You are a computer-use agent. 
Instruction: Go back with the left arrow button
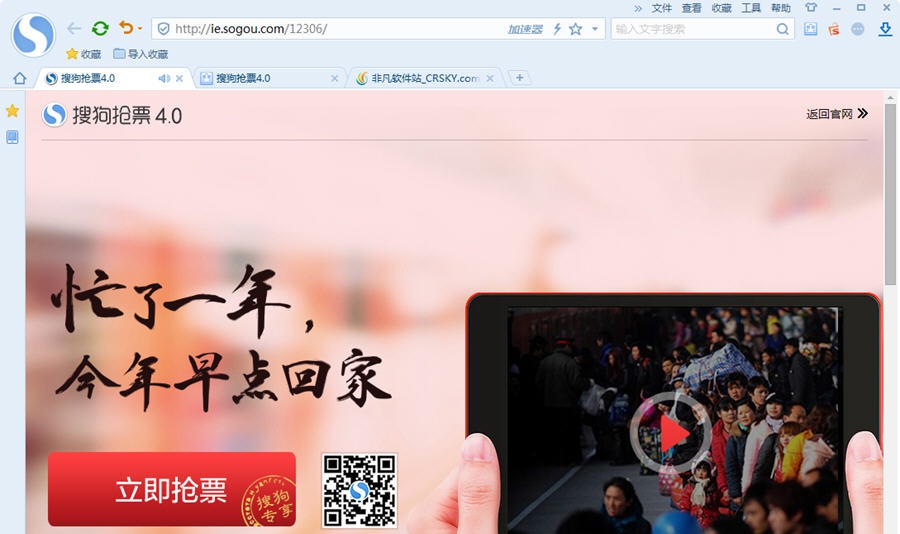pyautogui.click(x=73, y=28)
